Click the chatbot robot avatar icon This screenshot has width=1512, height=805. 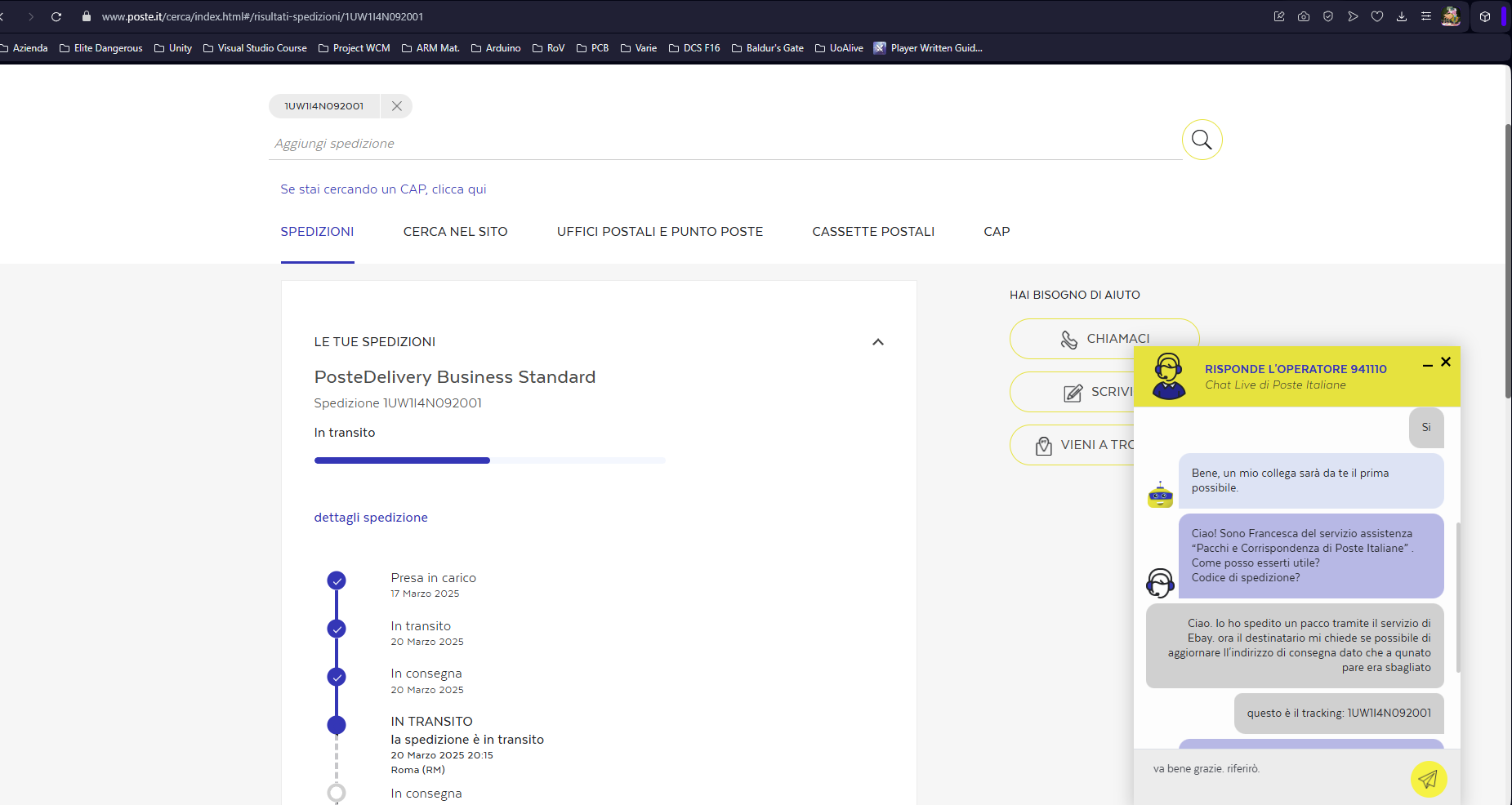point(1160,495)
